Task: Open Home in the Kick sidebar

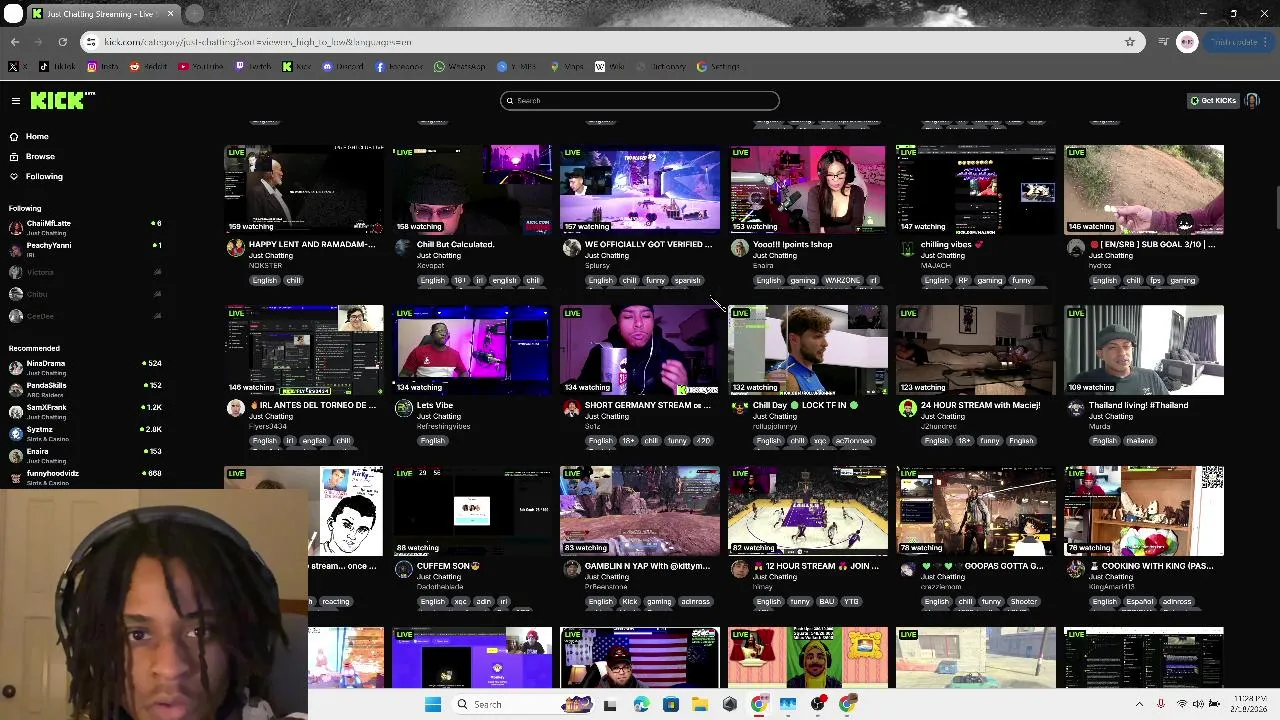Action: tap(37, 136)
